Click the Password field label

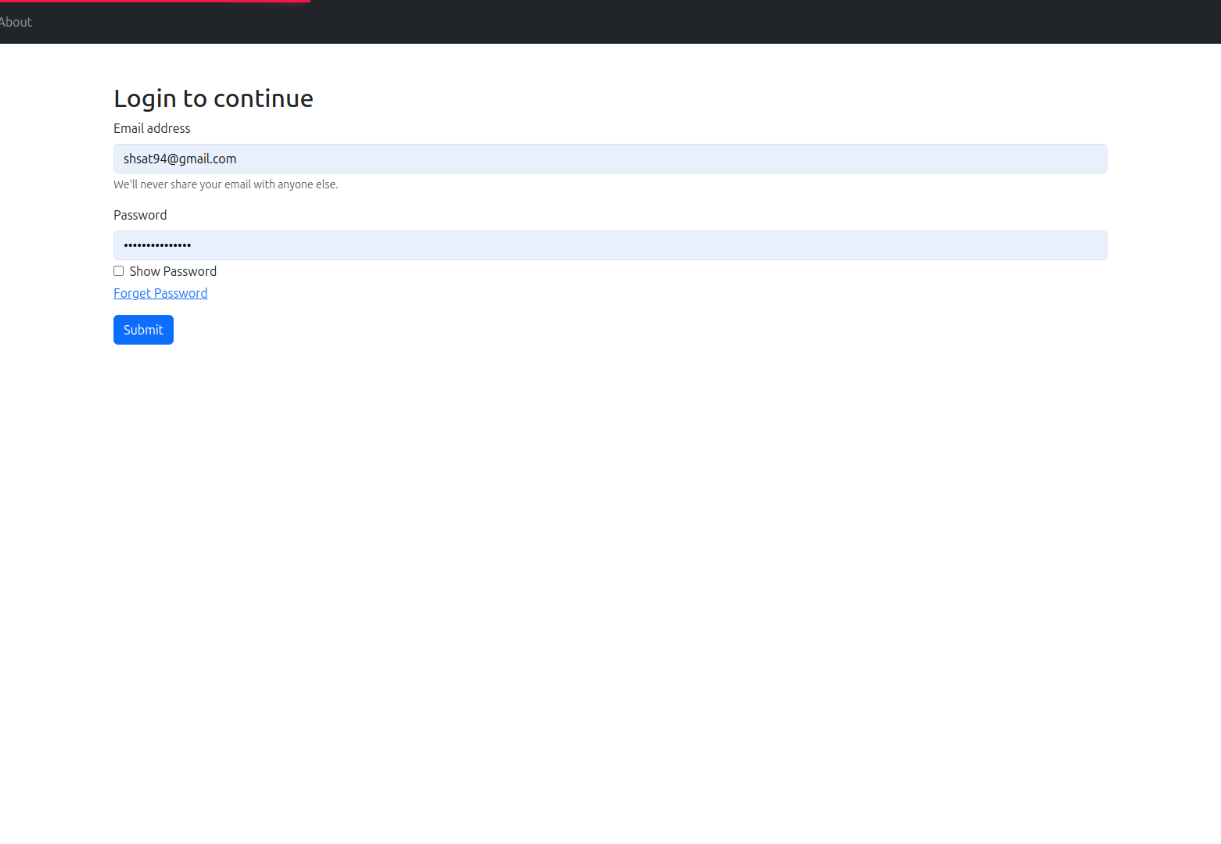point(140,215)
